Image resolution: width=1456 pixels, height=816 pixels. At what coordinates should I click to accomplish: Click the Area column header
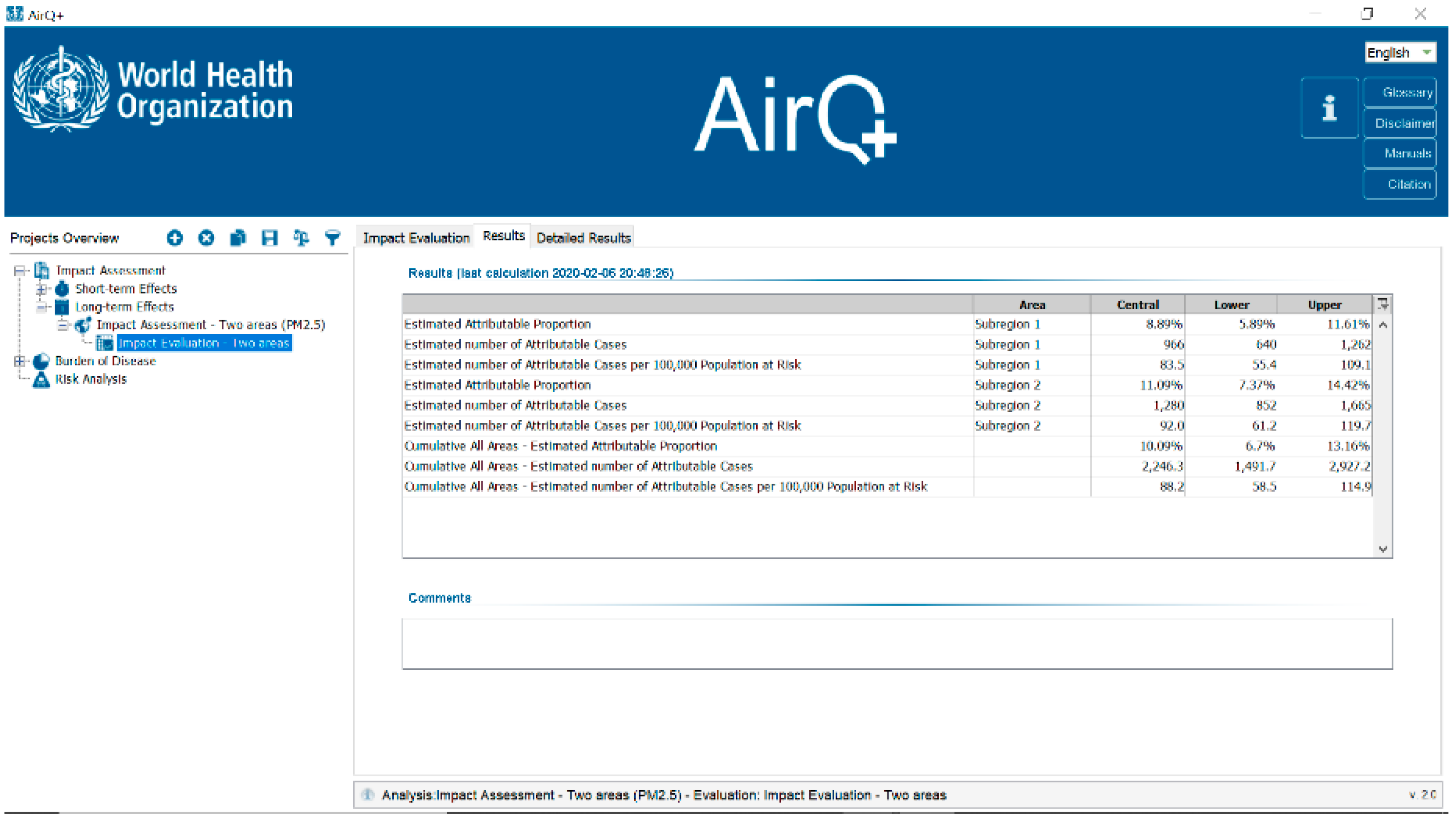[x=1032, y=305]
